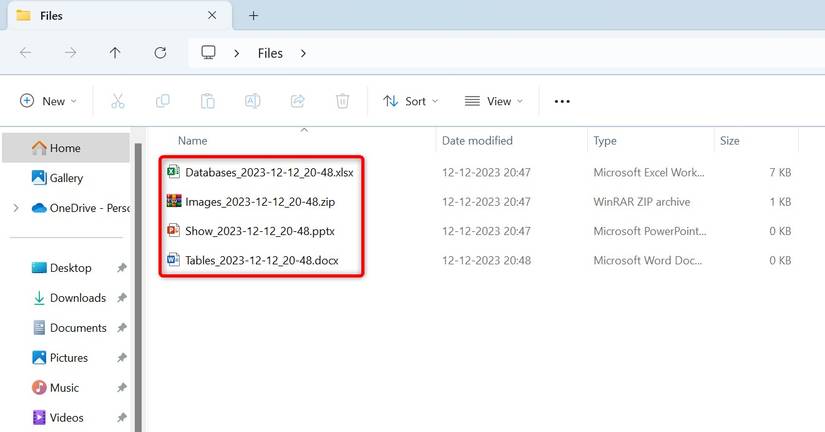The height and width of the screenshot is (432, 825).
Task: Unpin Videos using its pin icon
Action: pyautogui.click(x=122, y=418)
